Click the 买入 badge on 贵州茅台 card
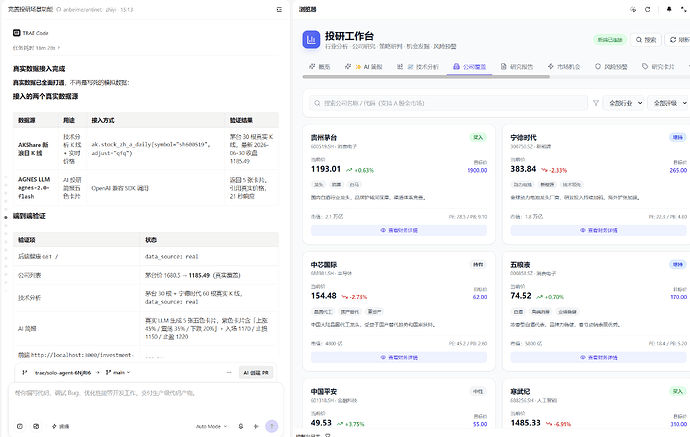 pyautogui.click(x=477, y=137)
